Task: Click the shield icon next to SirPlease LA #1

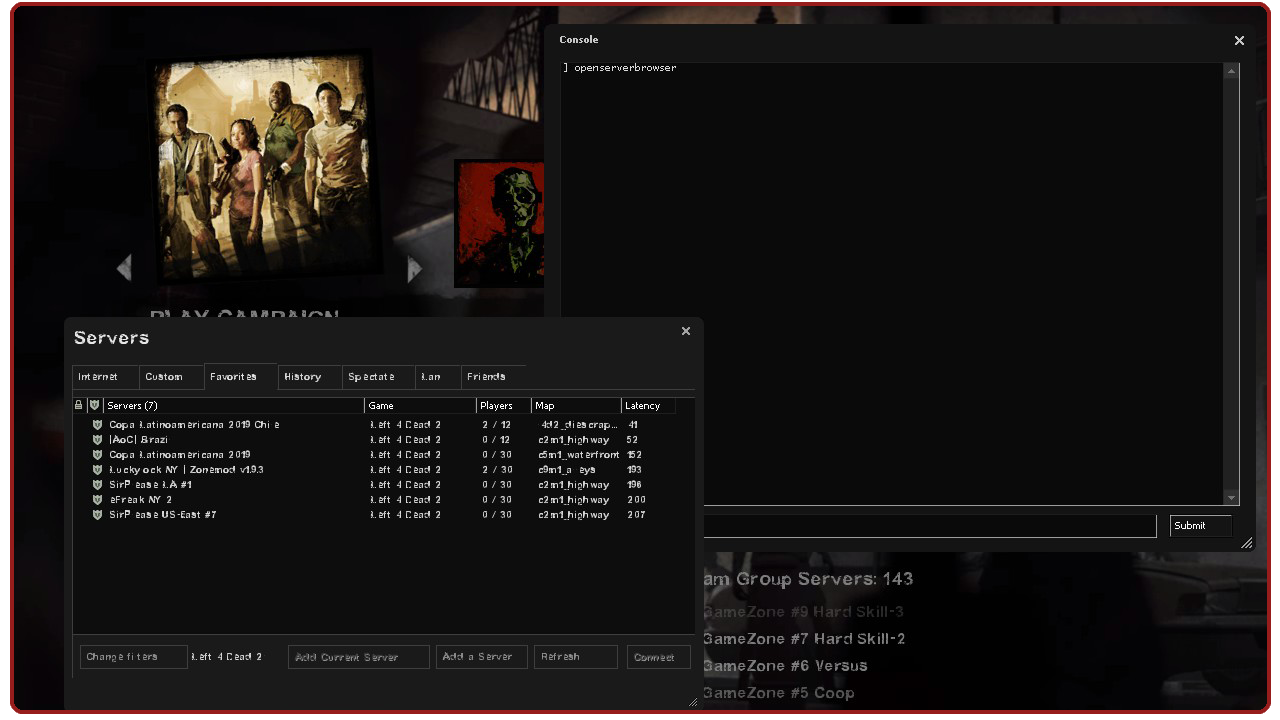Action: [x=97, y=485]
